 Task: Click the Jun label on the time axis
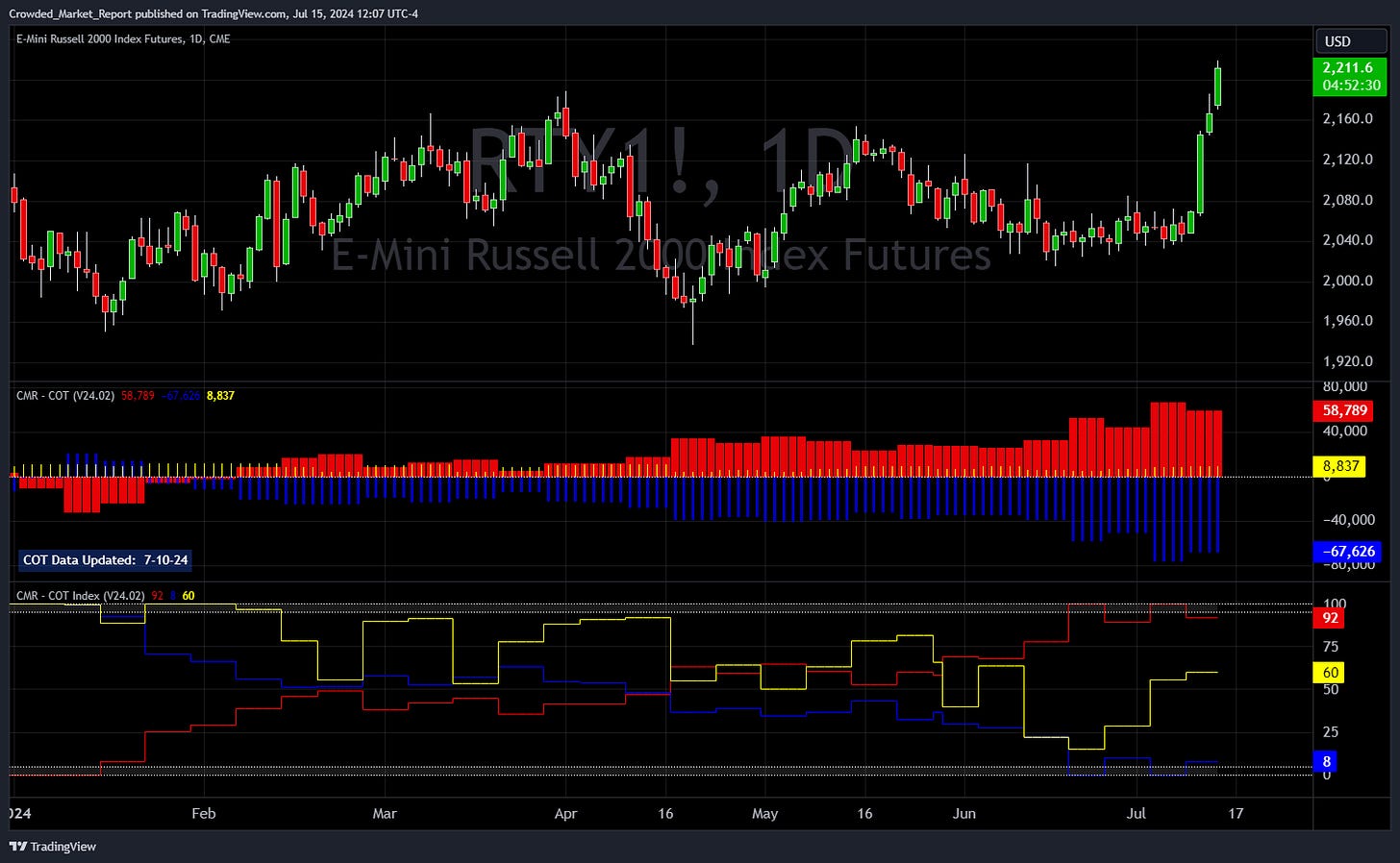coord(964,814)
